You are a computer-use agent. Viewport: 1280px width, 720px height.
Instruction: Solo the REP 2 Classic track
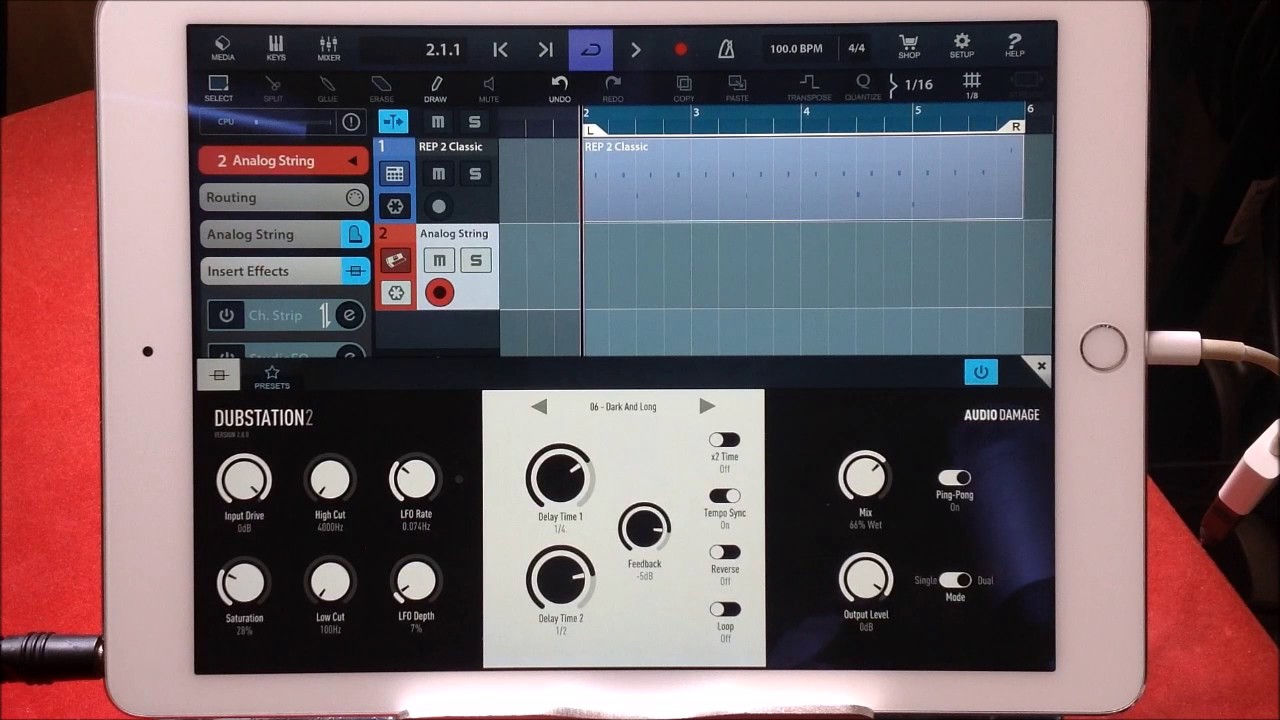pos(474,174)
